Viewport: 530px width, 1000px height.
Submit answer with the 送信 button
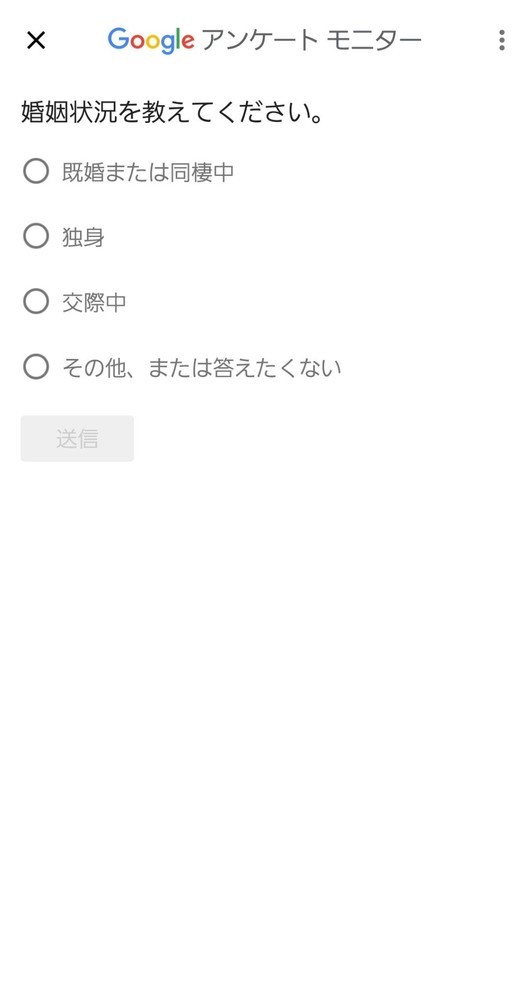77,439
